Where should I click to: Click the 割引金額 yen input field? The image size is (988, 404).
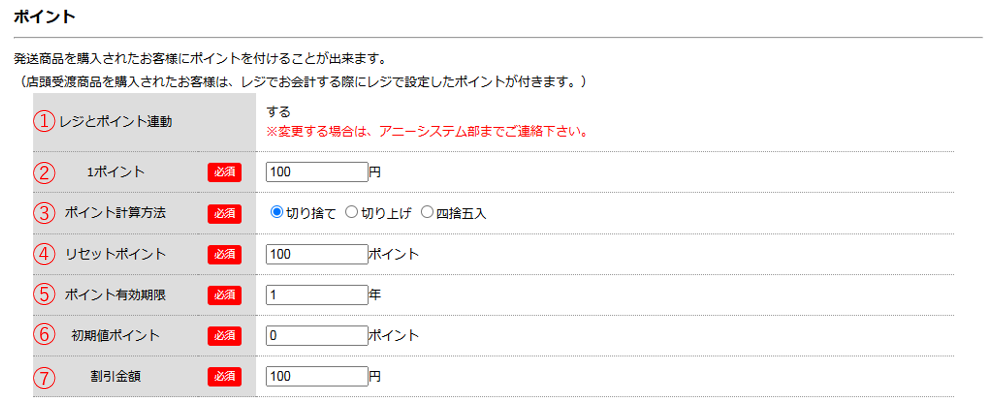click(x=317, y=377)
